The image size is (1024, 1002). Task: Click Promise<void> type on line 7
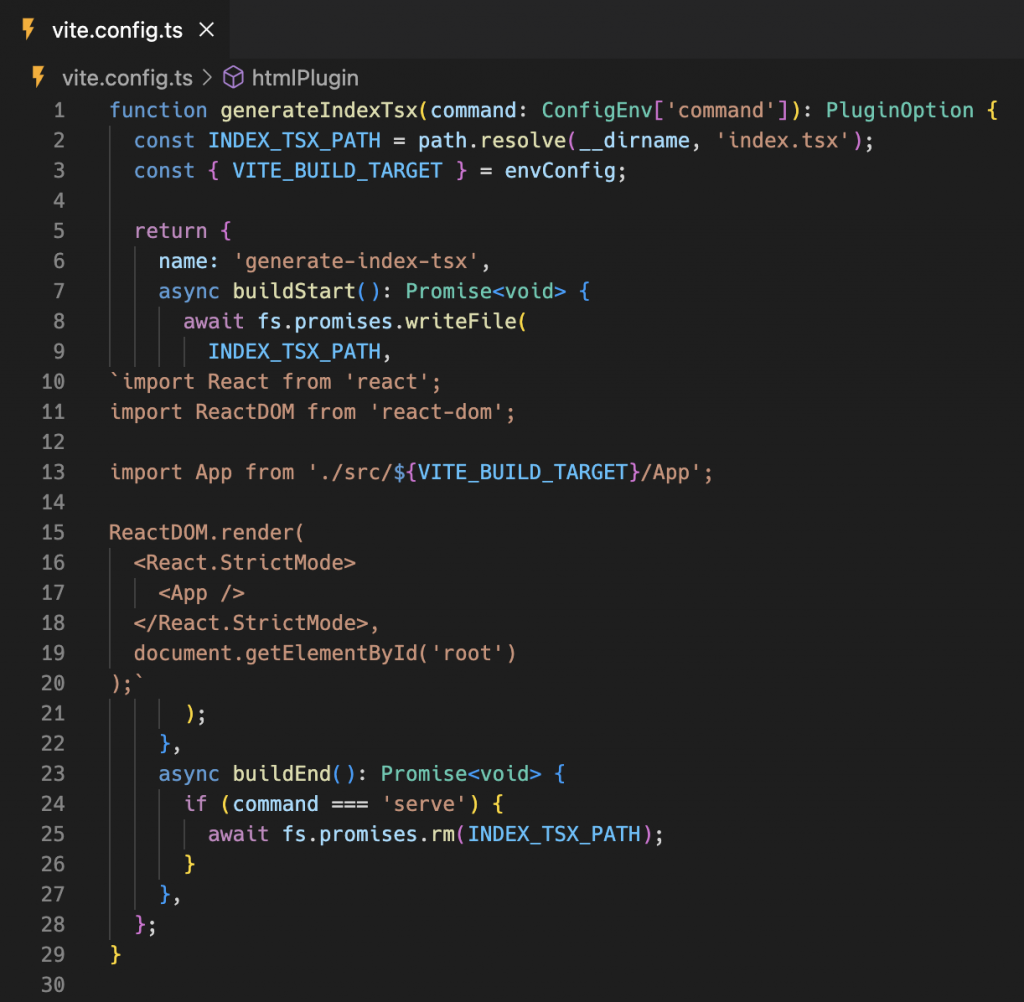coord(485,291)
